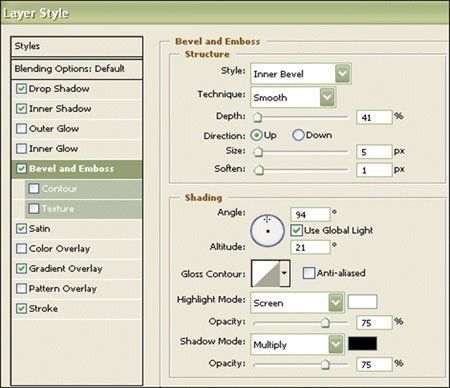Enable the Color Overlay checkbox
Viewport: 450px width, 388px height.
(x=21, y=249)
